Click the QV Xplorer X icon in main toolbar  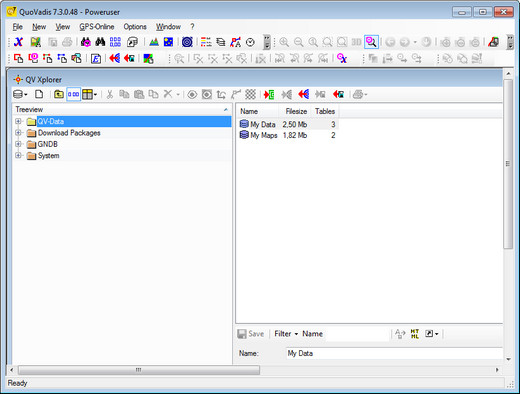pos(19,42)
